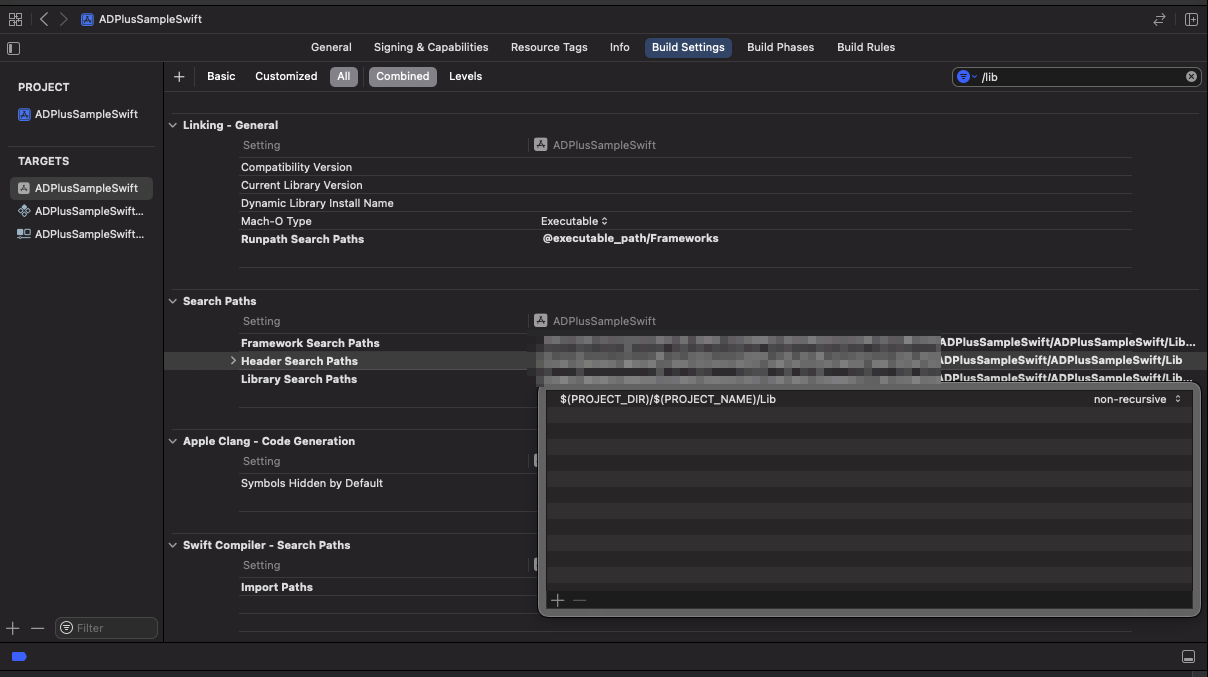1208x677 pixels.
Task: Go back with the left chevron
Action: (44, 19)
